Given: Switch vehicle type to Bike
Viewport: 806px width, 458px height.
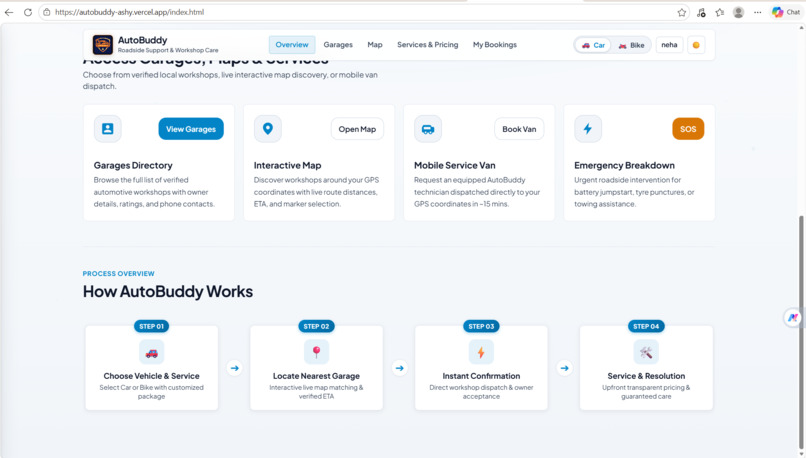Looking at the screenshot, I should point(631,45).
